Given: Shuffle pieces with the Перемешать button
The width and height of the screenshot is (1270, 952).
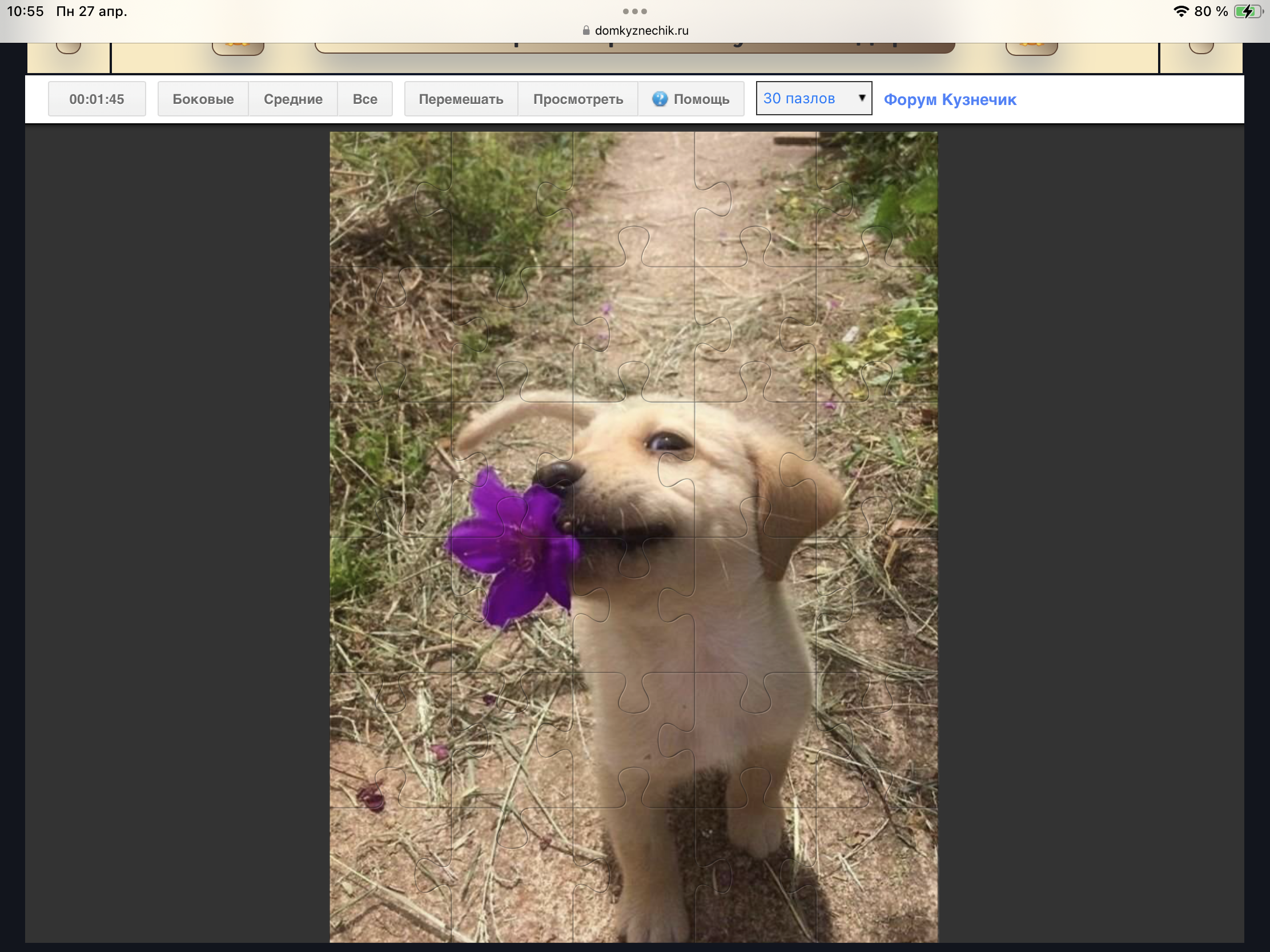Looking at the screenshot, I should [x=460, y=99].
